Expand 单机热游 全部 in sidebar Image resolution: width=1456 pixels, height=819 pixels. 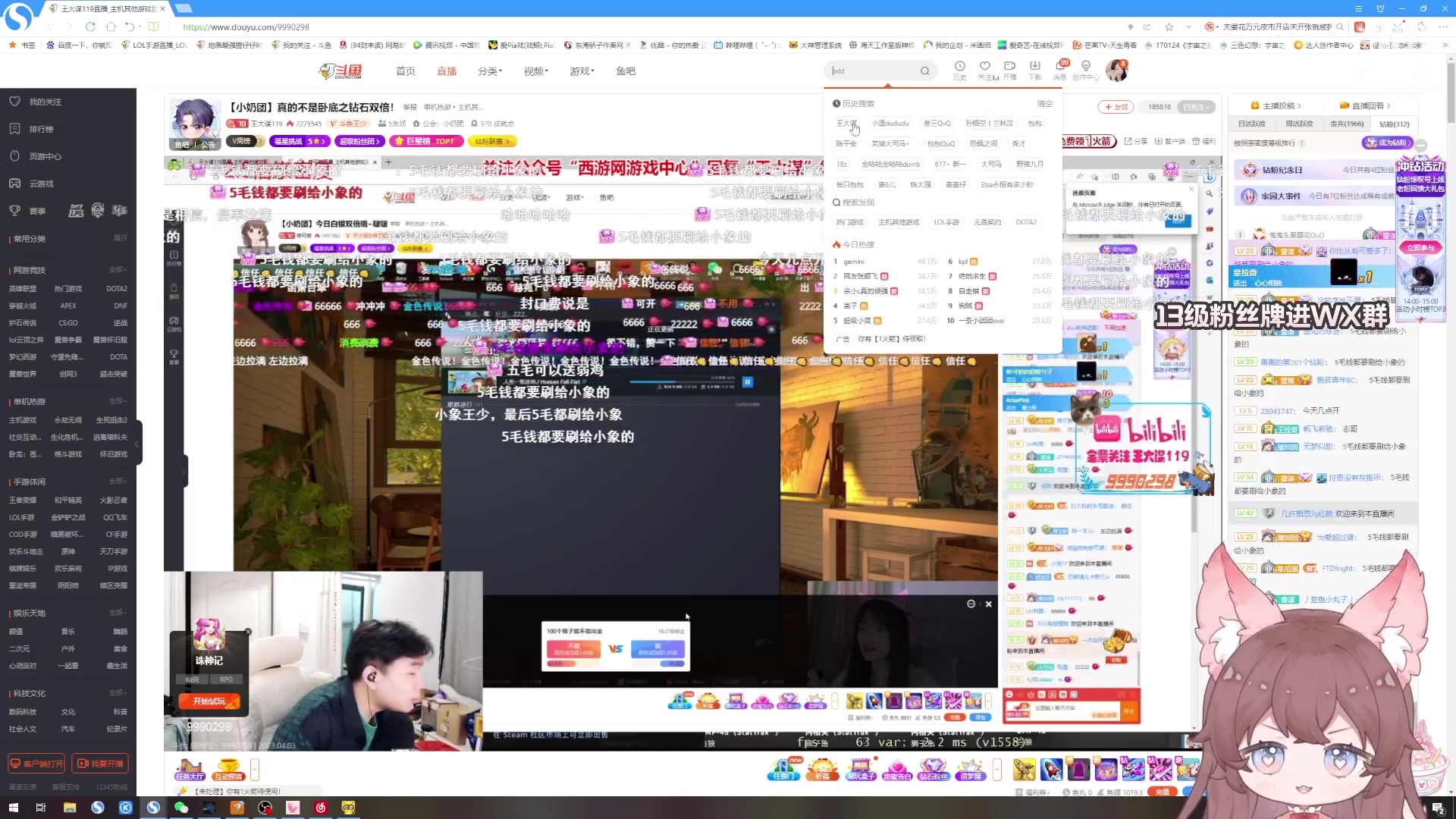(x=118, y=401)
